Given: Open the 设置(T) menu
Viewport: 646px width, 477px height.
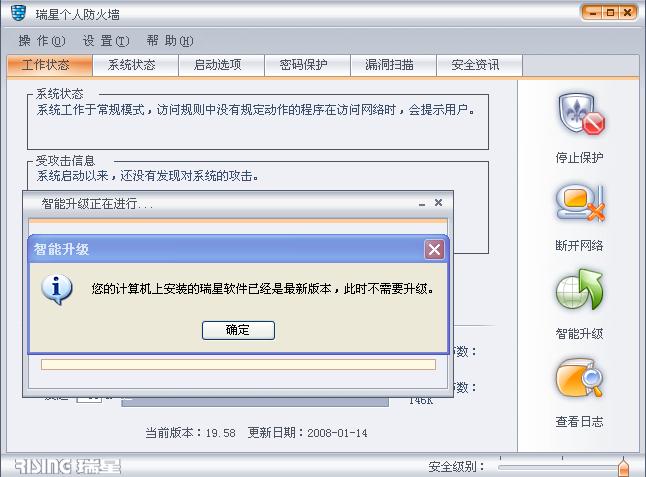Looking at the screenshot, I should pyautogui.click(x=106, y=41).
